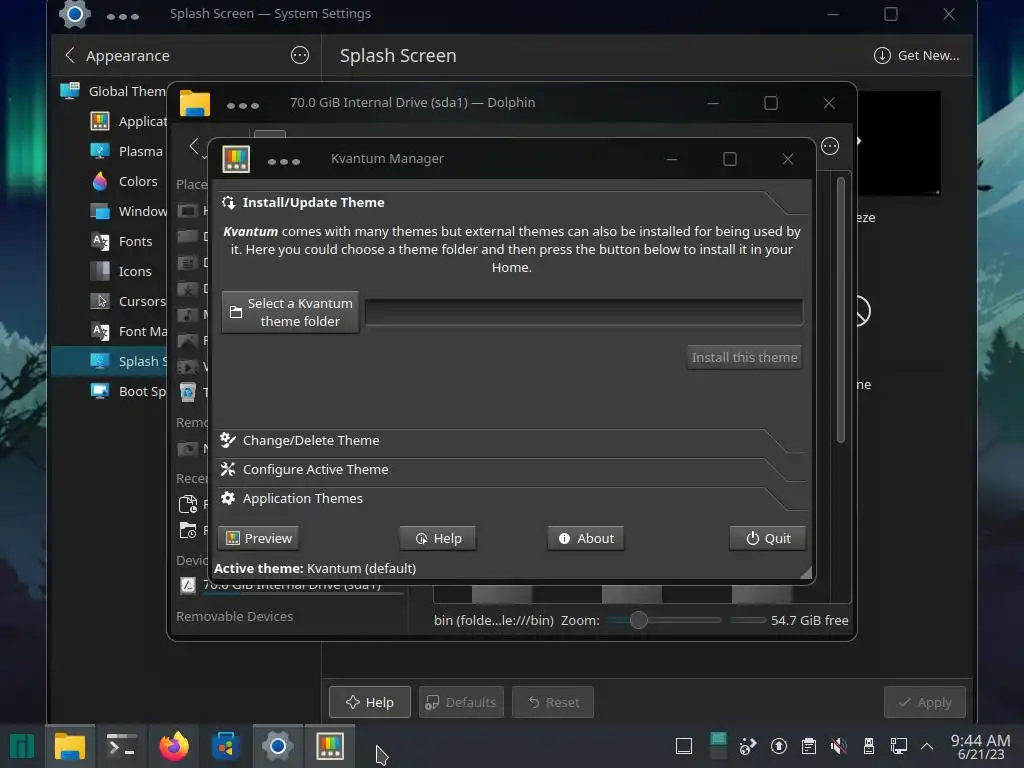Click the muted volume tray icon
This screenshot has width=1024, height=768.
point(839,746)
